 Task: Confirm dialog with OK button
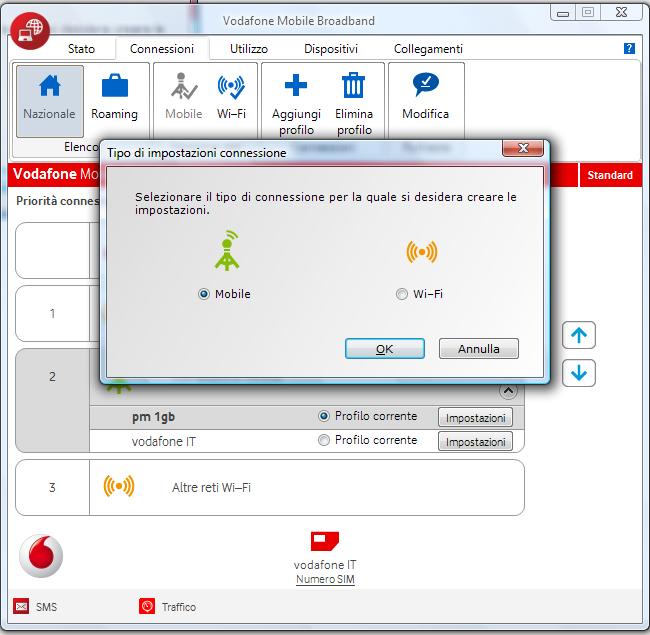[x=385, y=349]
